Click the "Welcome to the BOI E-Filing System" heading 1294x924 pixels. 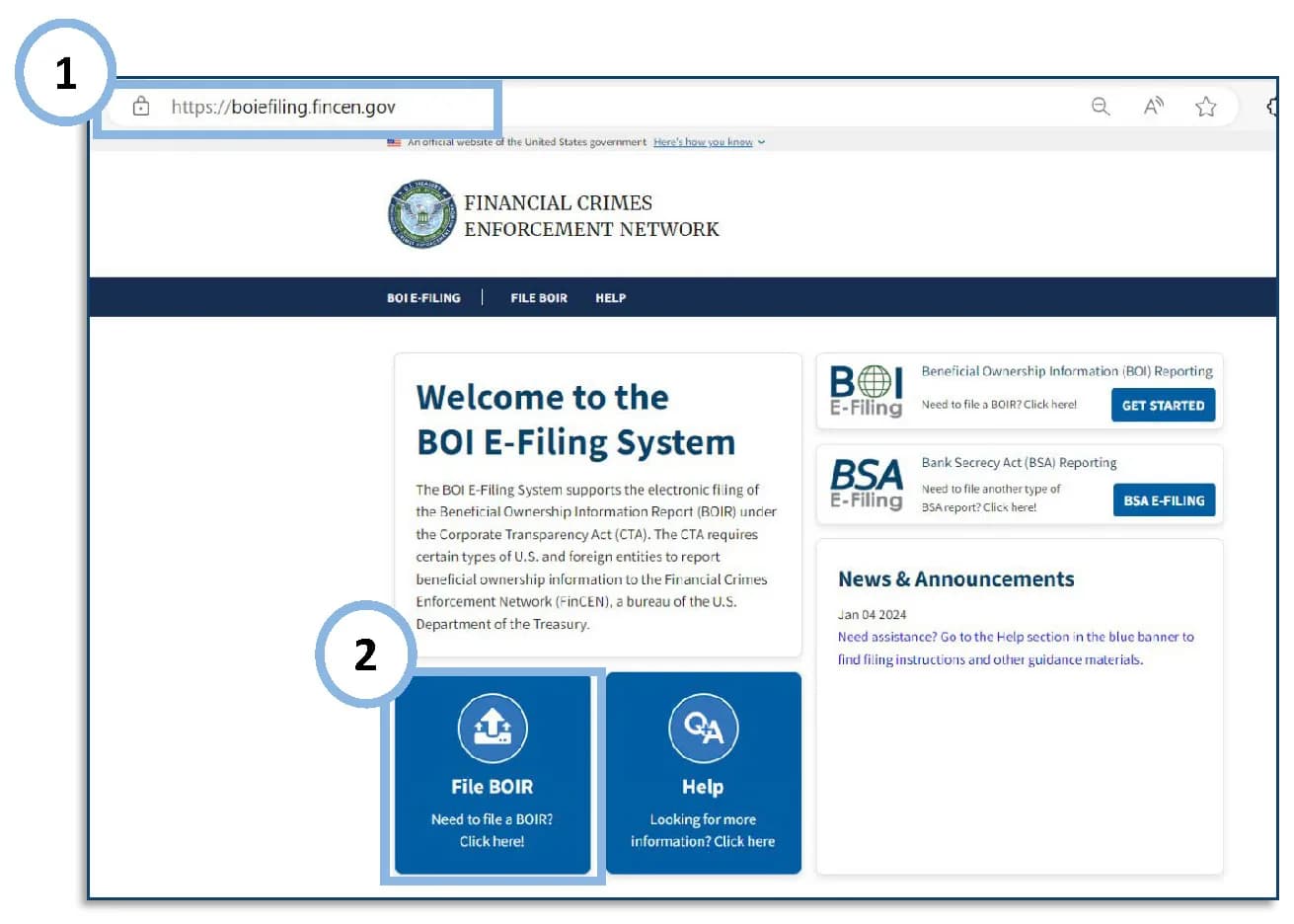[x=575, y=420]
